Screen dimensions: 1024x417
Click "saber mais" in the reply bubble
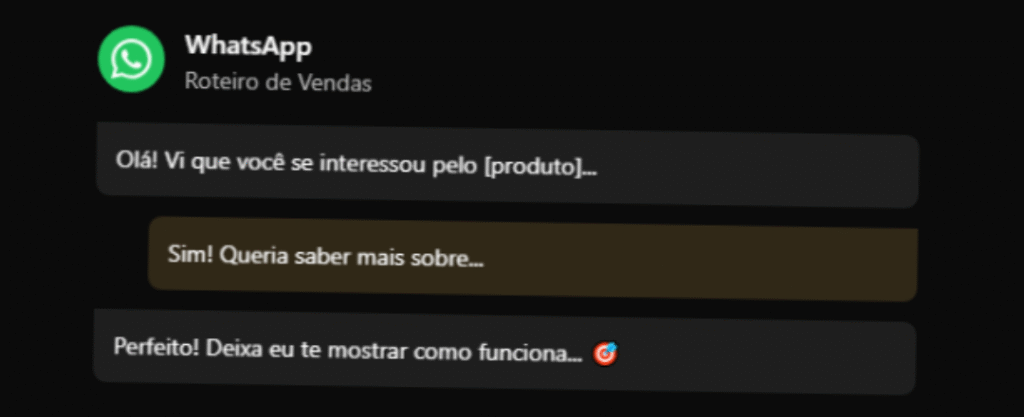(x=348, y=257)
